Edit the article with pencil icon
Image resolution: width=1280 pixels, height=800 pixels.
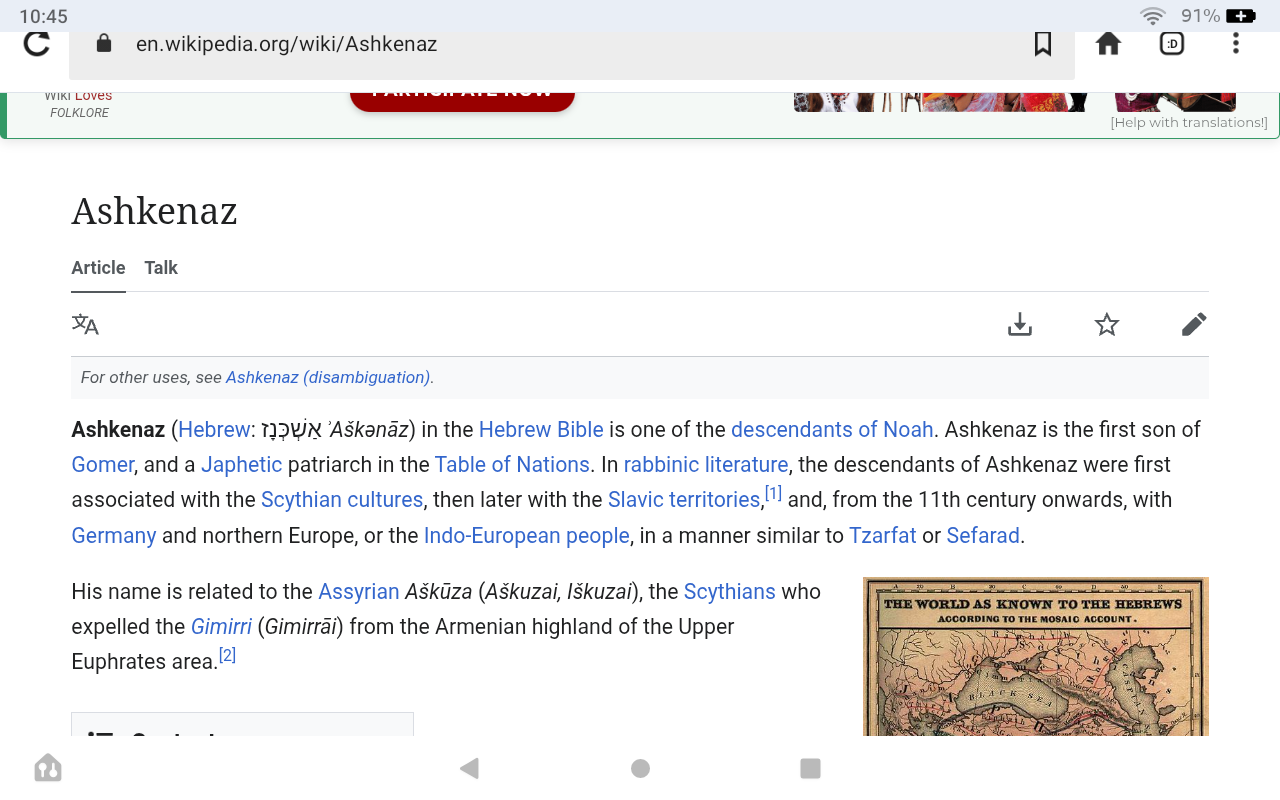click(x=1193, y=325)
